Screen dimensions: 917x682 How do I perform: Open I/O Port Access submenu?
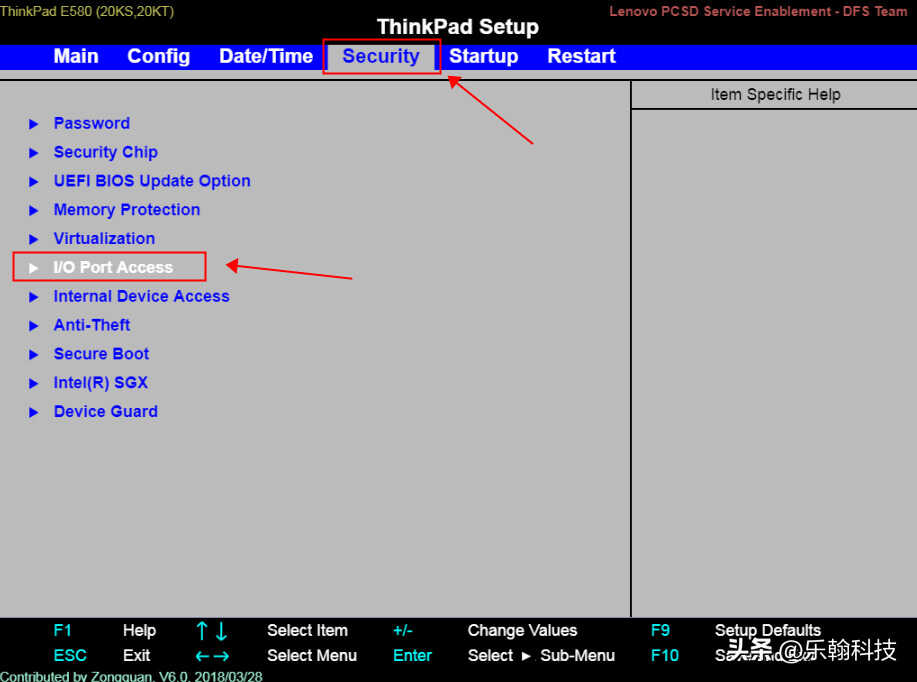coord(113,267)
